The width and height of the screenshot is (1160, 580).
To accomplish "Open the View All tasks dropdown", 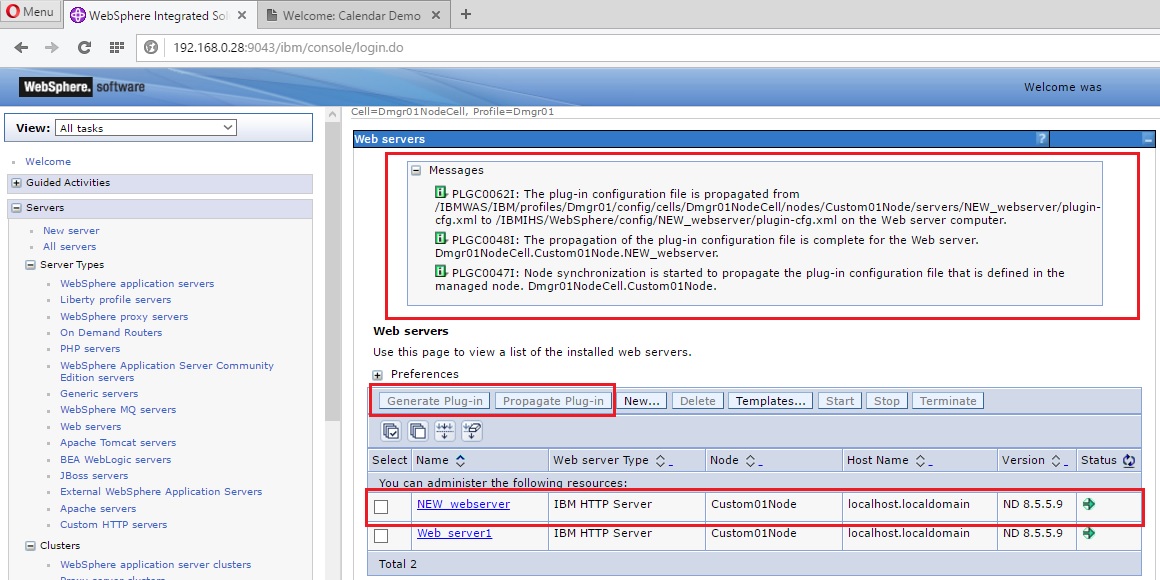I will tap(146, 127).
